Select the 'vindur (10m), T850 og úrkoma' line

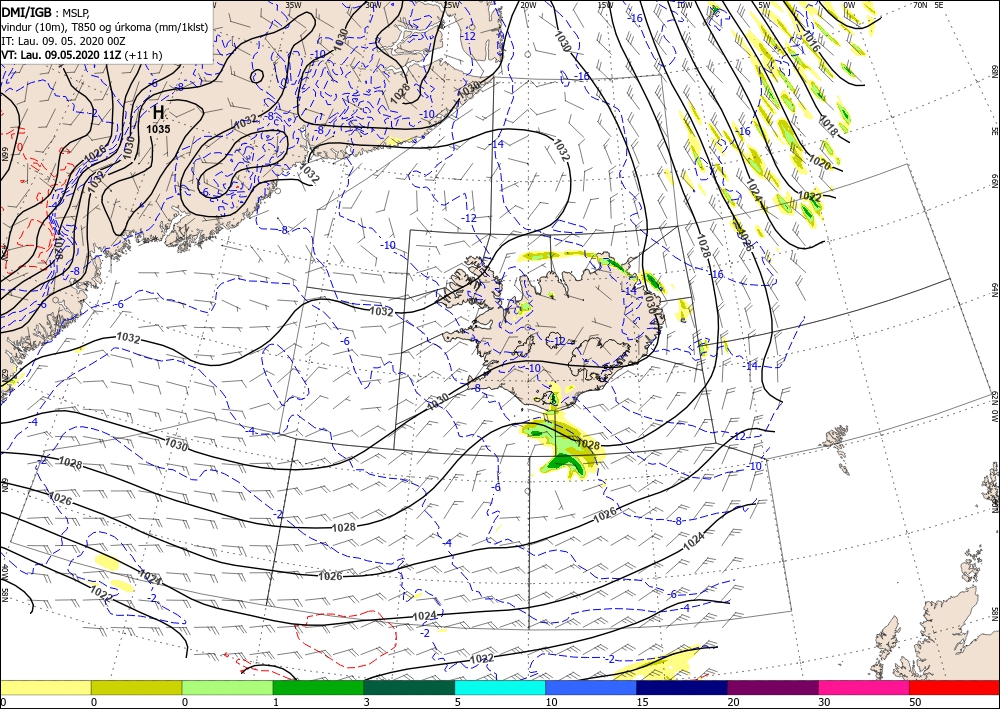pyautogui.click(x=105, y=27)
